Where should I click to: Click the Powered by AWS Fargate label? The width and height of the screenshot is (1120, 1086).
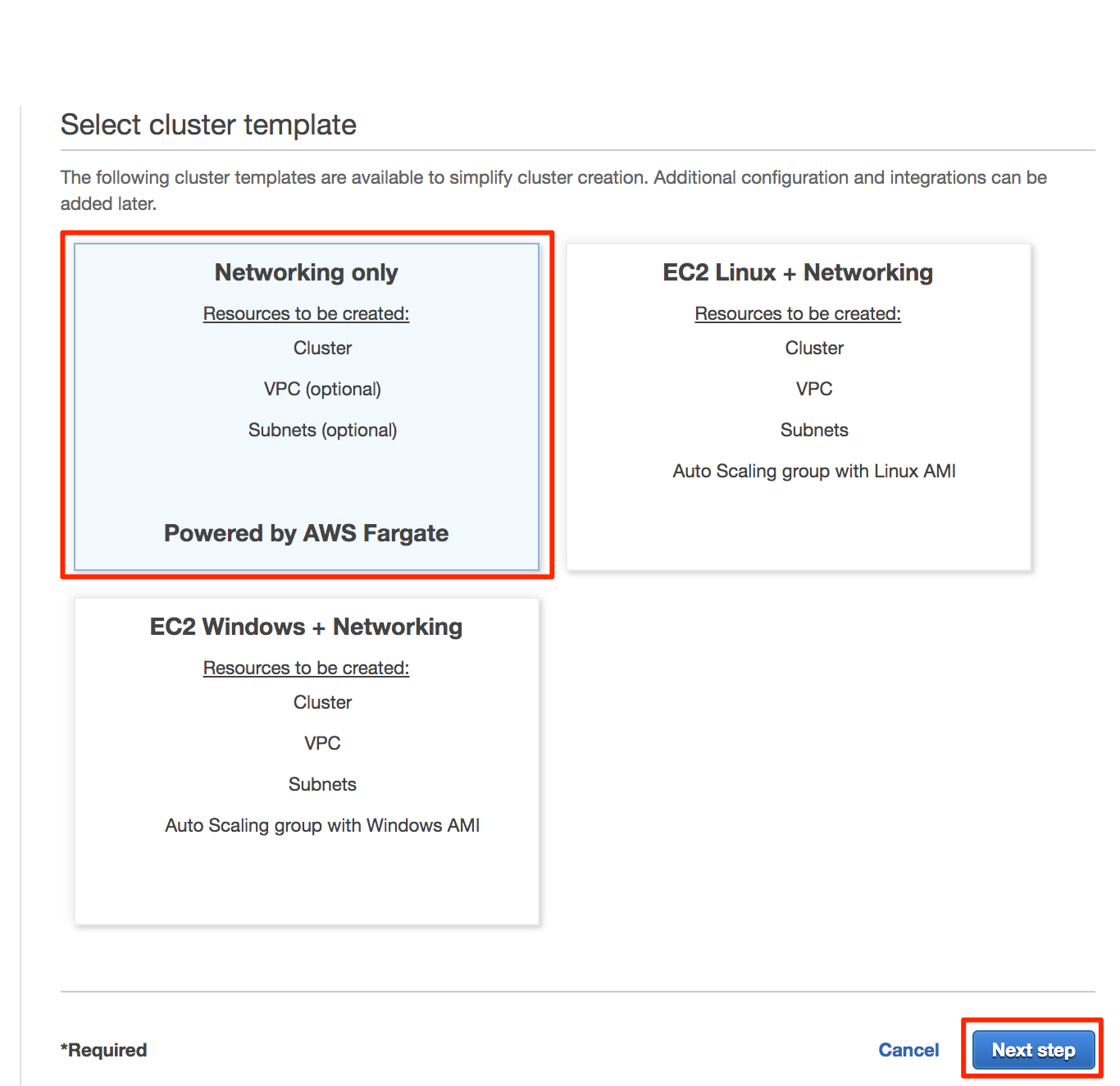307,533
